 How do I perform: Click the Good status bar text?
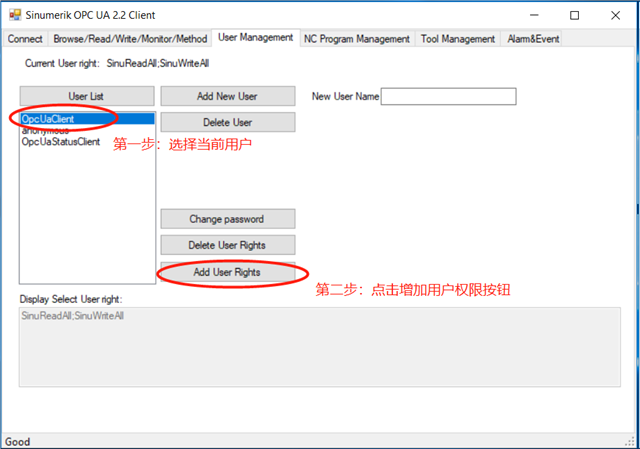[x=18, y=442]
